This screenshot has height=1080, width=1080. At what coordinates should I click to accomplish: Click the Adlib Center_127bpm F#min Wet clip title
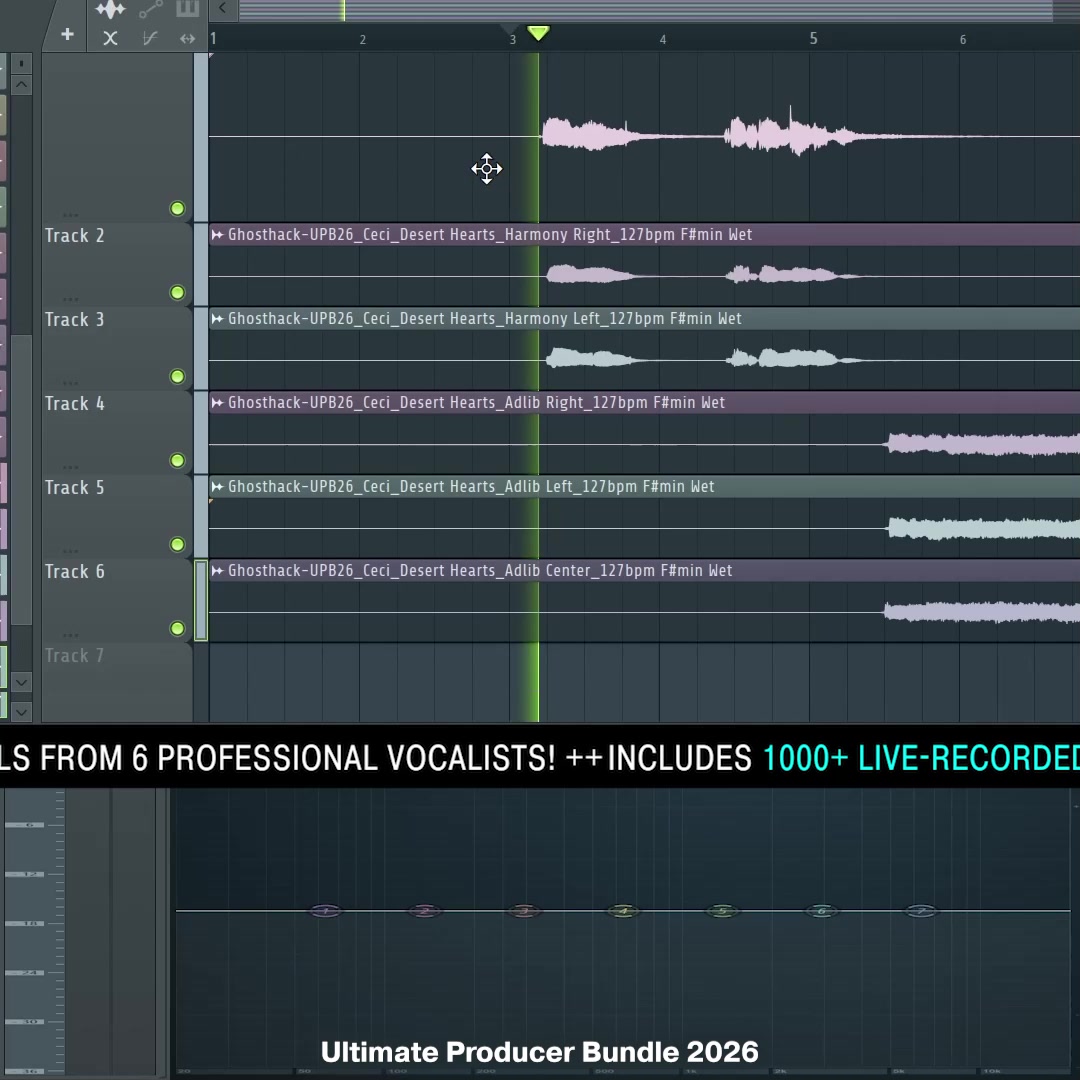(x=480, y=571)
